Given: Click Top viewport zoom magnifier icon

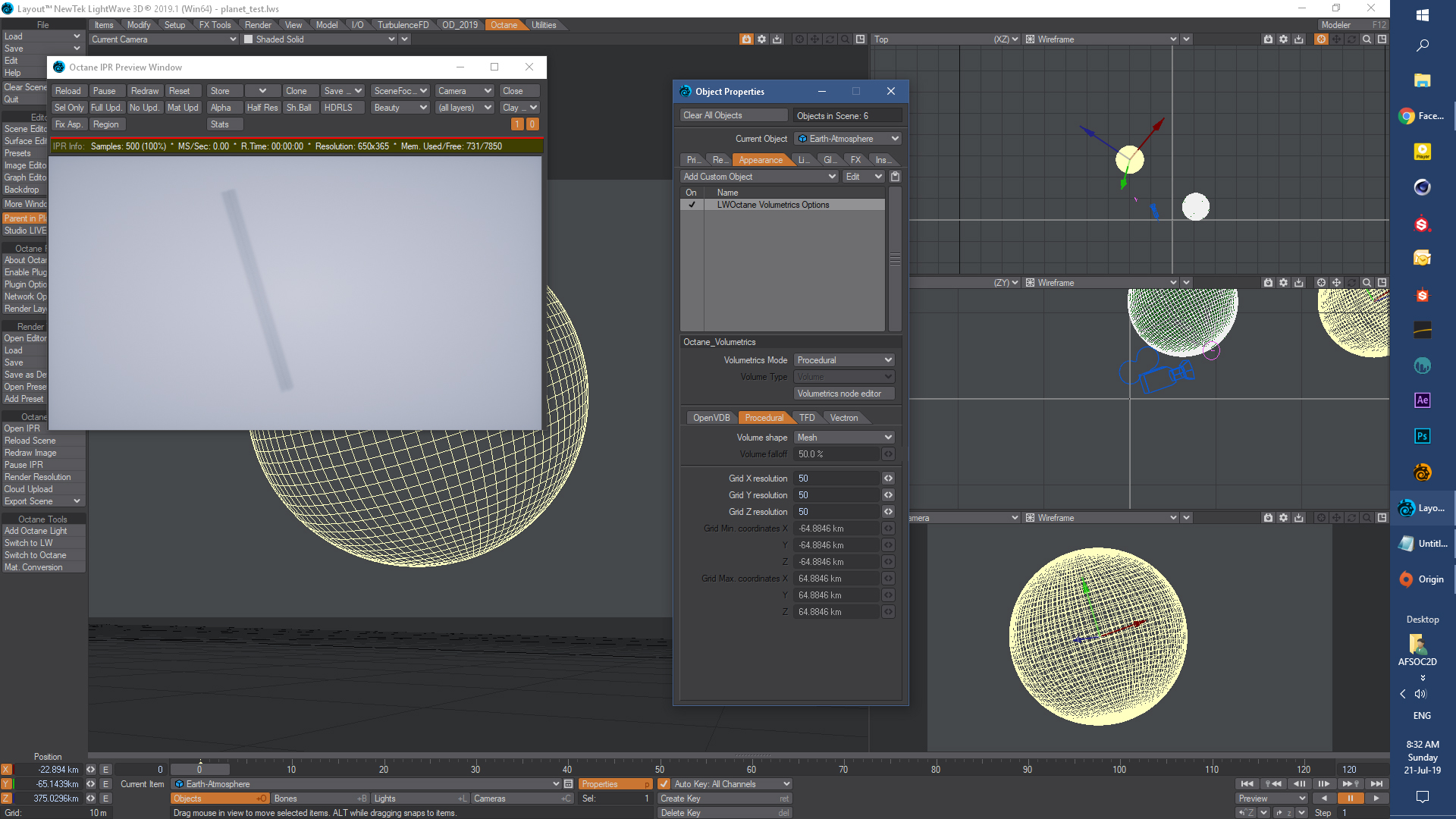Looking at the screenshot, I should pyautogui.click(x=1367, y=39).
